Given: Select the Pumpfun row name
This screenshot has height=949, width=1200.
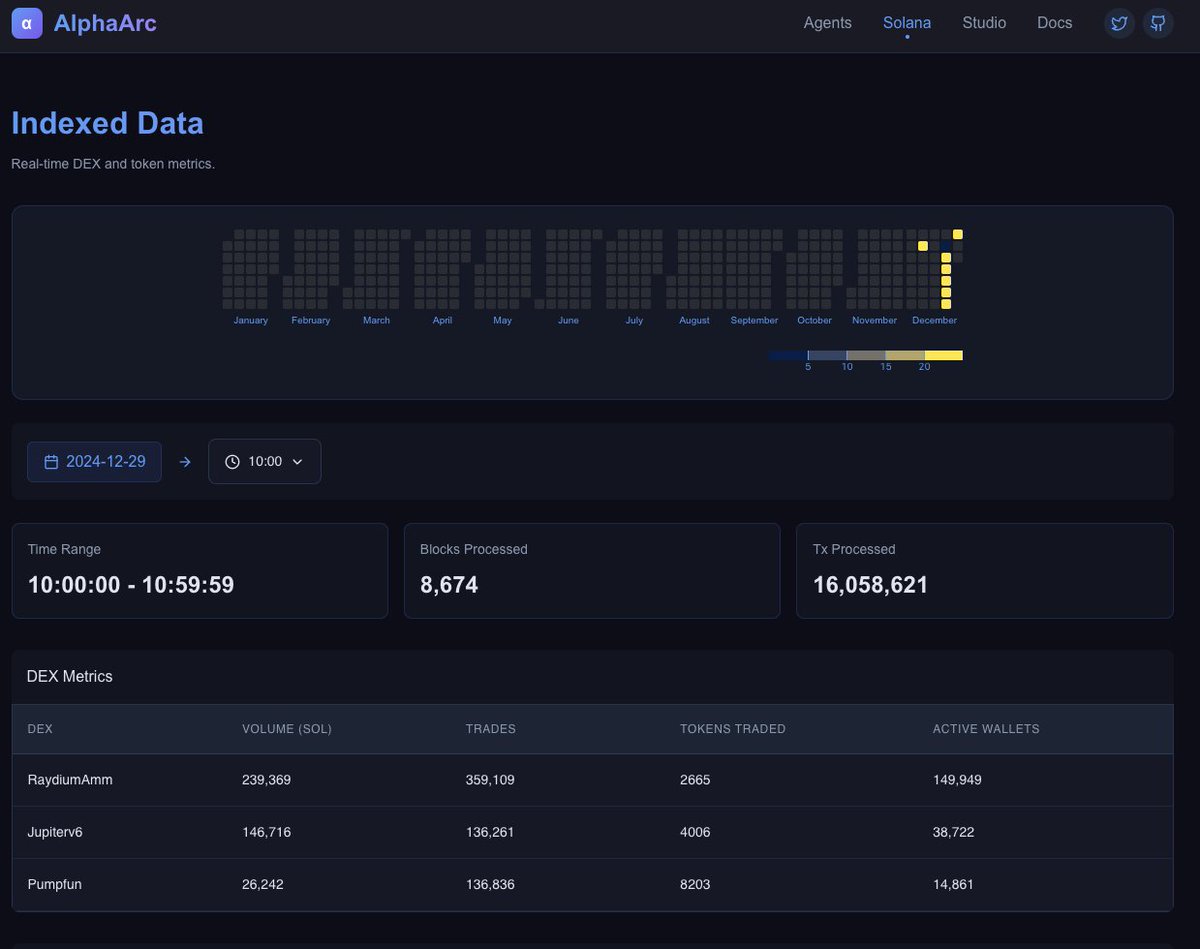Looking at the screenshot, I should click(x=54, y=884).
